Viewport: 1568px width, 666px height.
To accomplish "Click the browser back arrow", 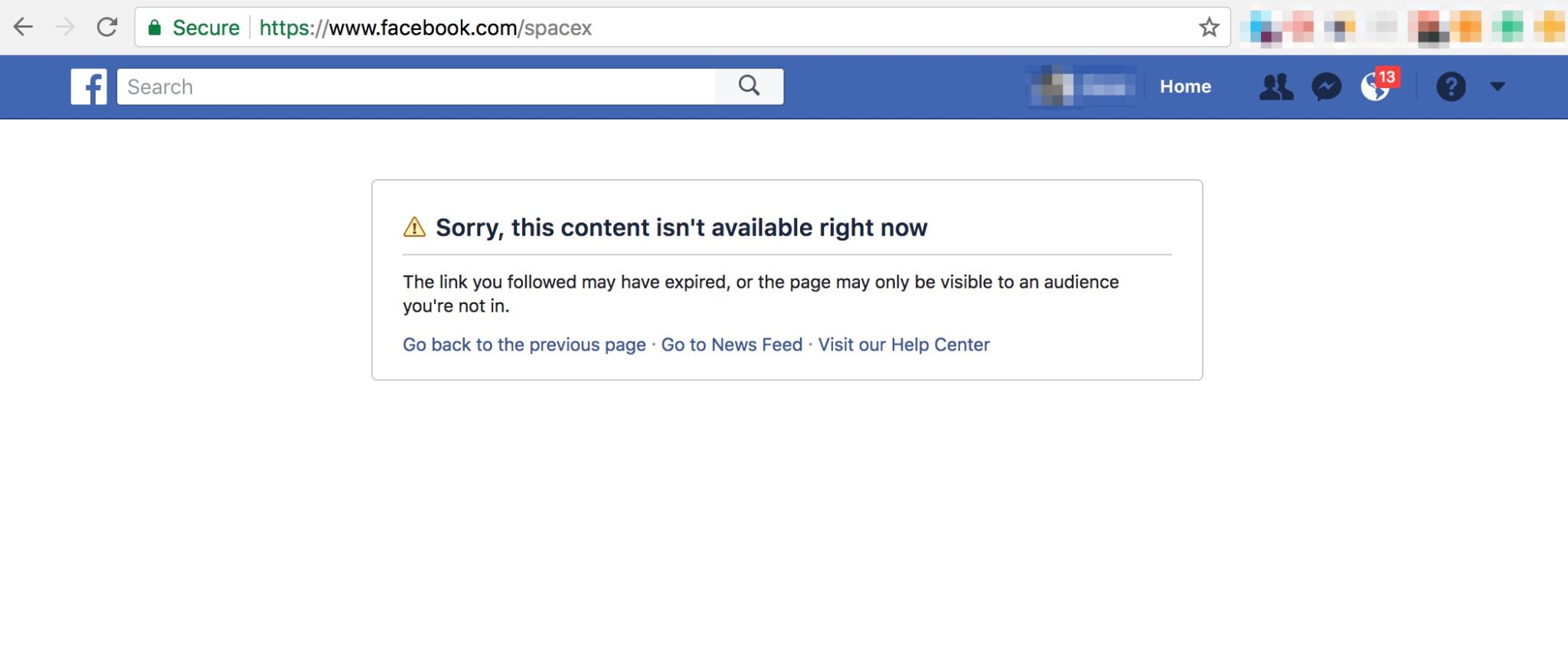I will [x=24, y=28].
